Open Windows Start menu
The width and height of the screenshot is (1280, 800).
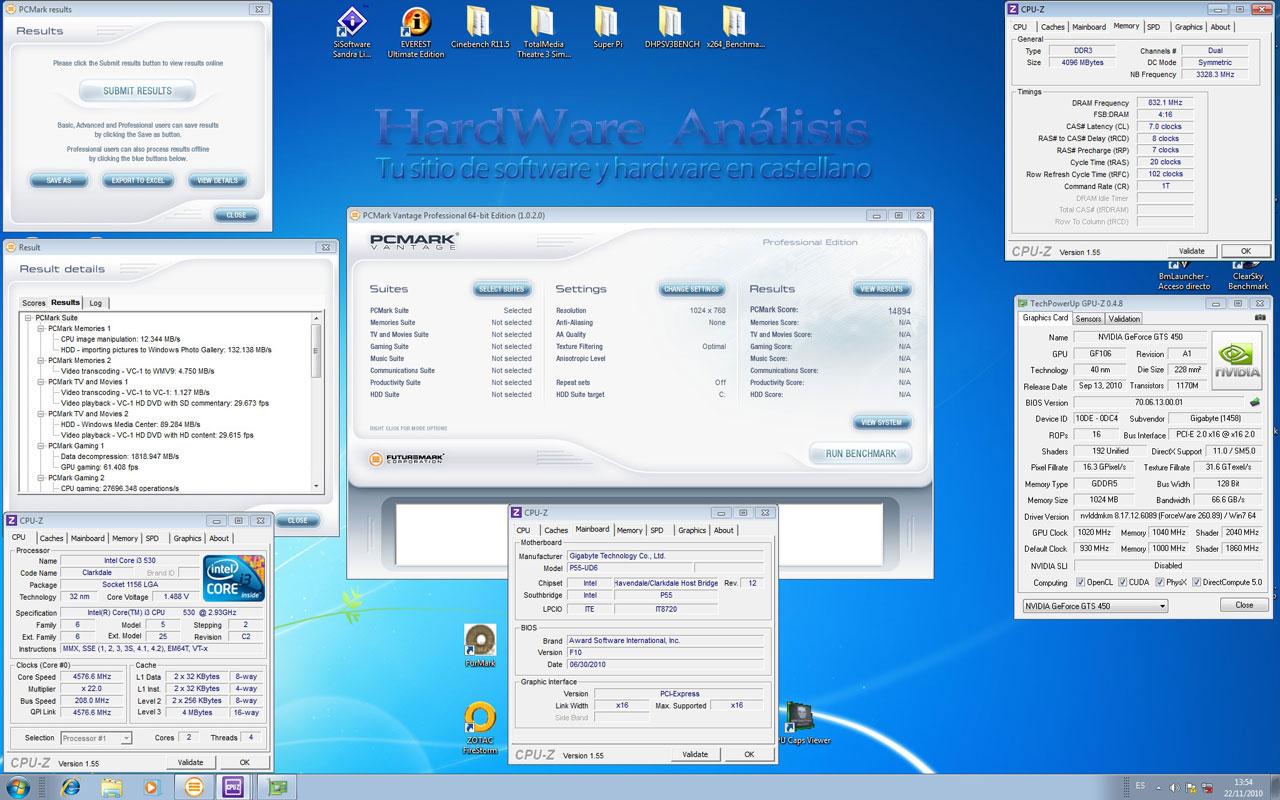pyautogui.click(x=20, y=786)
